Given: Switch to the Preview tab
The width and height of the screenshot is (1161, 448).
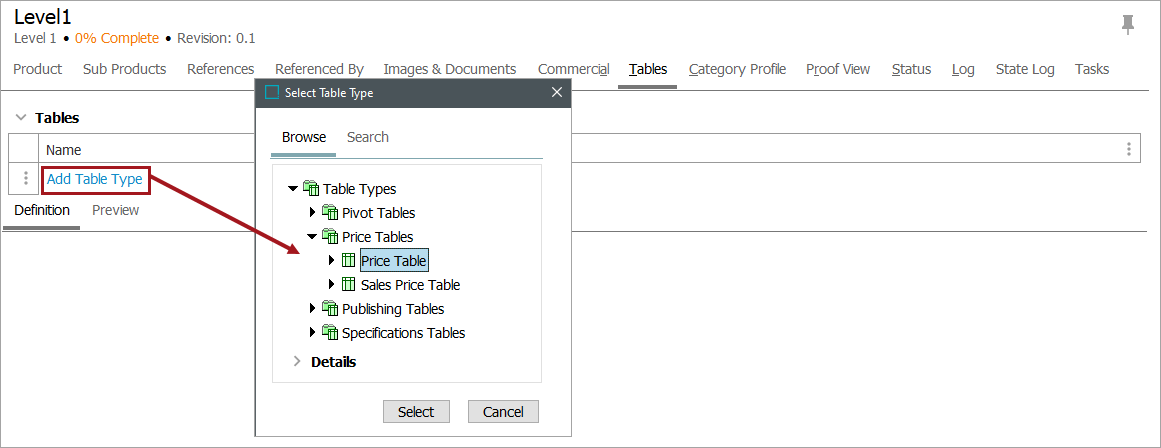Looking at the screenshot, I should coord(115,210).
